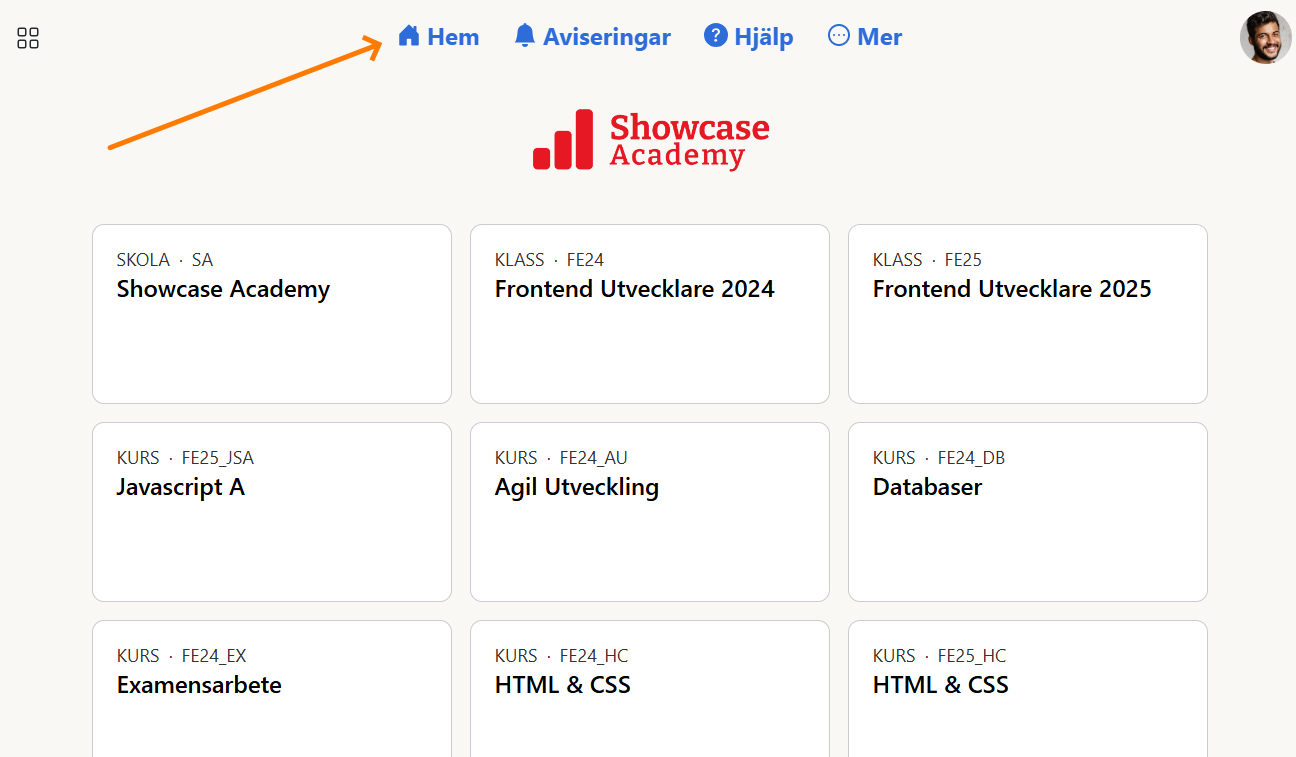Select the Agil Utveckling course card

[650, 512]
